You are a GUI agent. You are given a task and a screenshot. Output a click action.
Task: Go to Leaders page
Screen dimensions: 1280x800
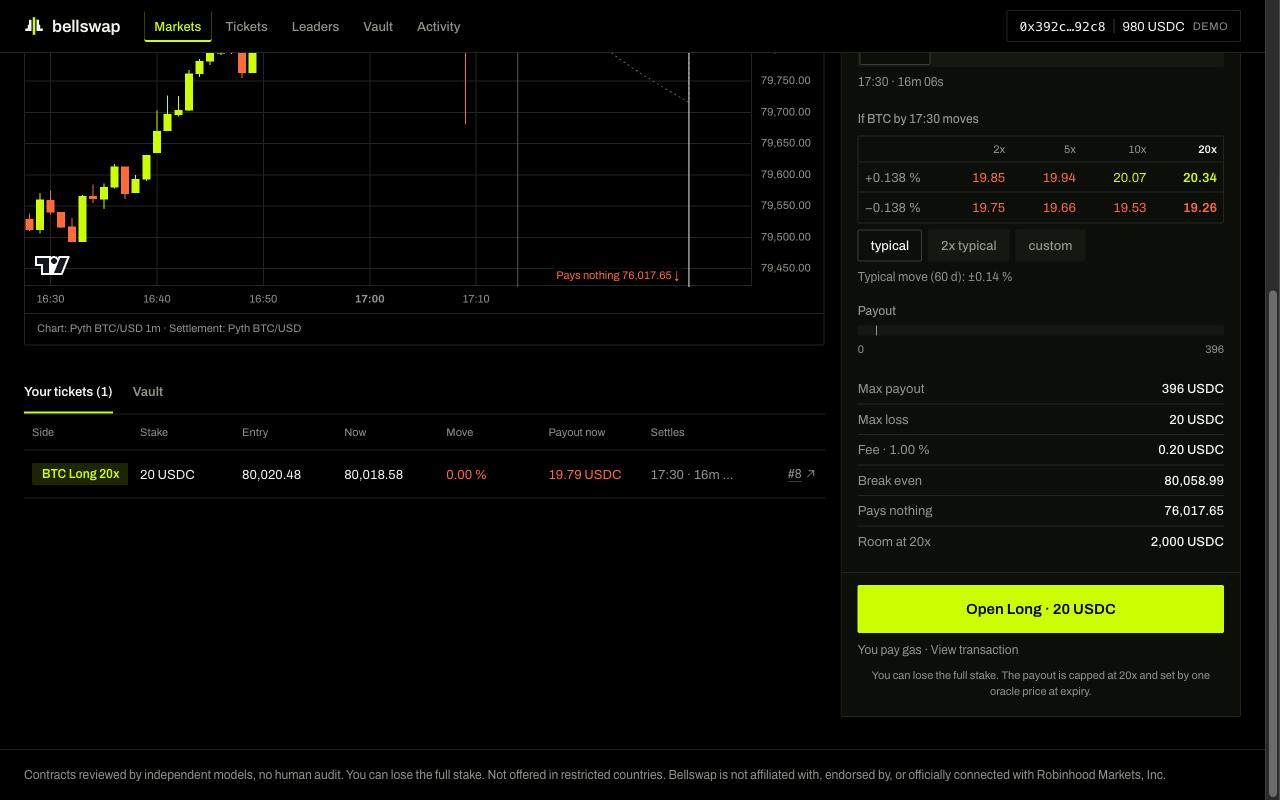click(315, 27)
